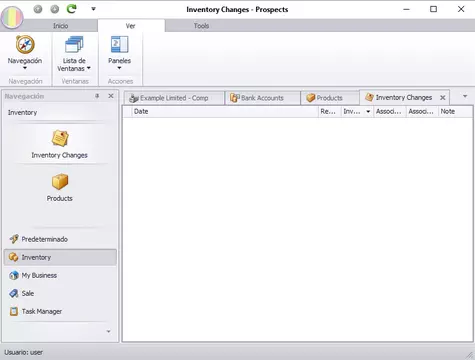Image resolution: width=475 pixels, height=360 pixels.
Task: Pin the Navegación panel
Action: tap(97, 96)
